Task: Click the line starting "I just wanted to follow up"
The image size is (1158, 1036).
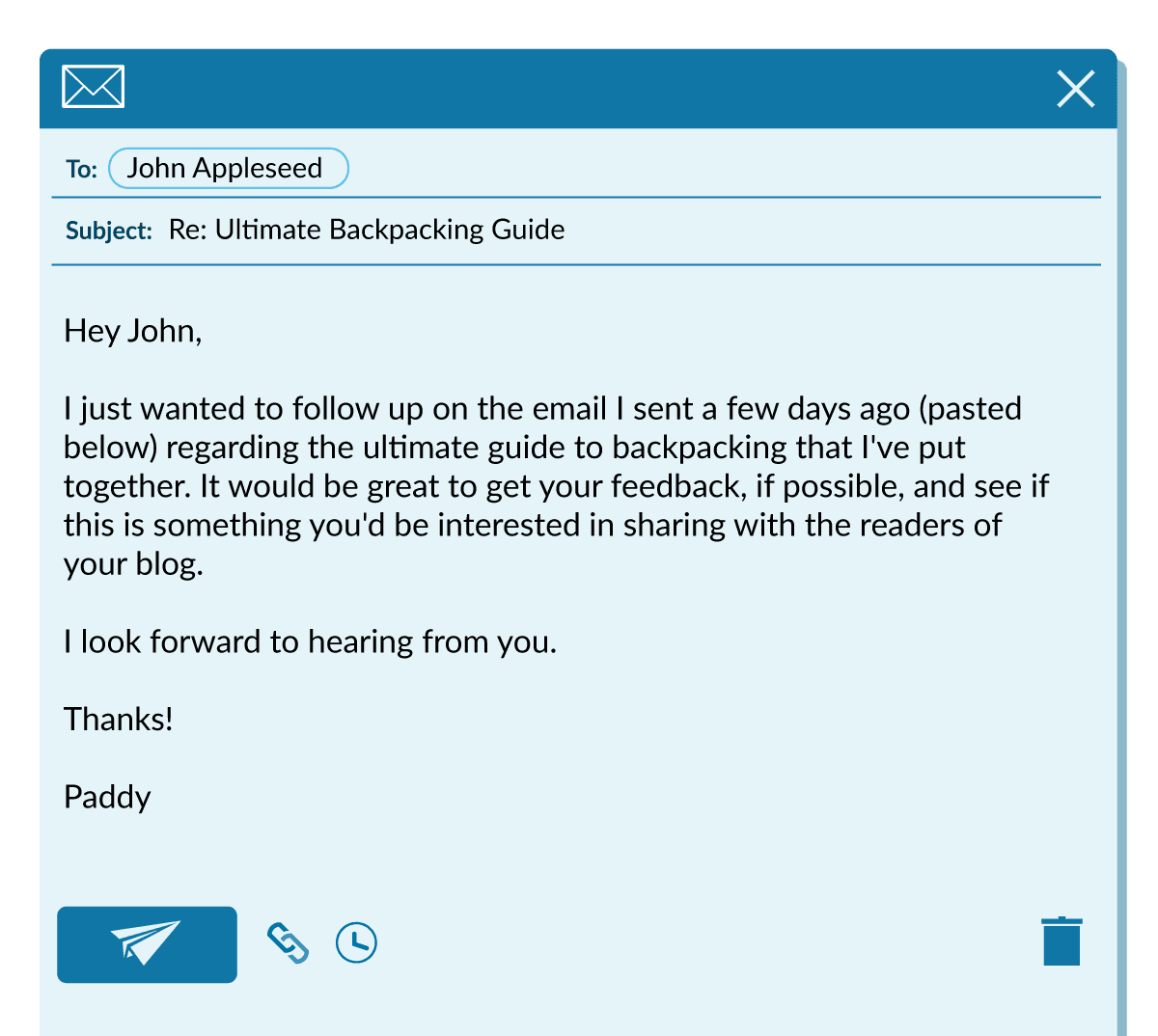Action: coord(540,409)
